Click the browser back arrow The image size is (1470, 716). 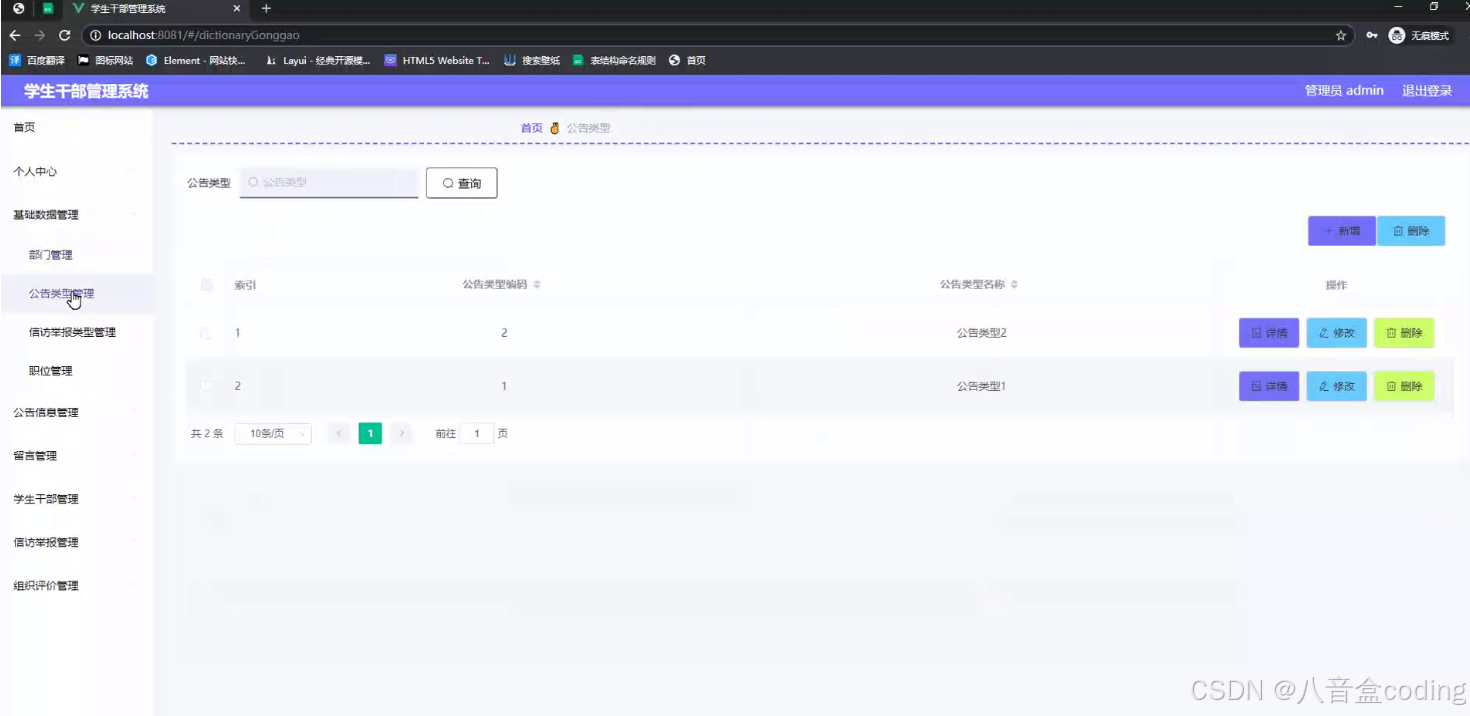pyautogui.click(x=15, y=35)
